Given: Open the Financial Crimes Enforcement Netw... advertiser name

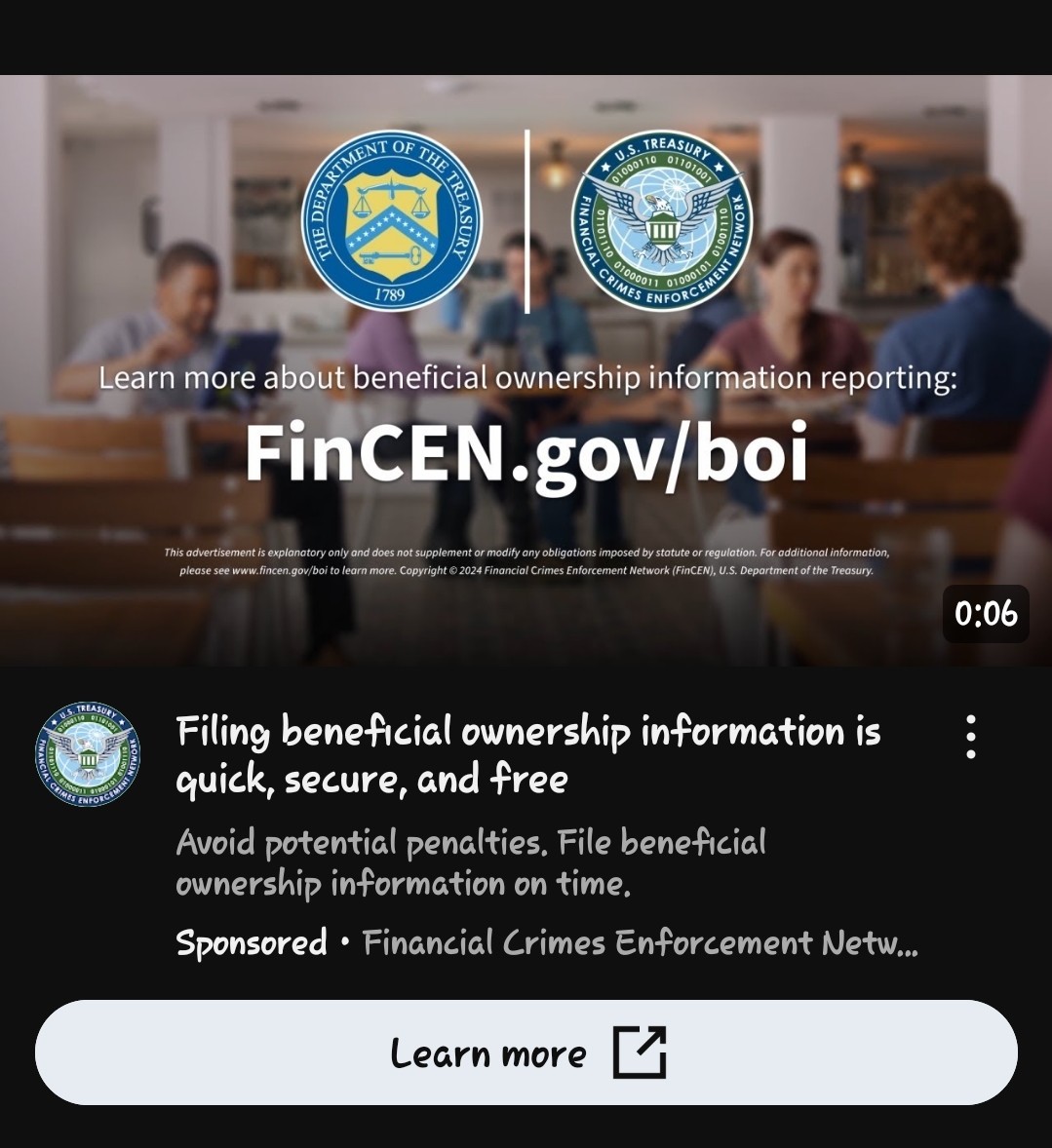Looking at the screenshot, I should click(640, 942).
